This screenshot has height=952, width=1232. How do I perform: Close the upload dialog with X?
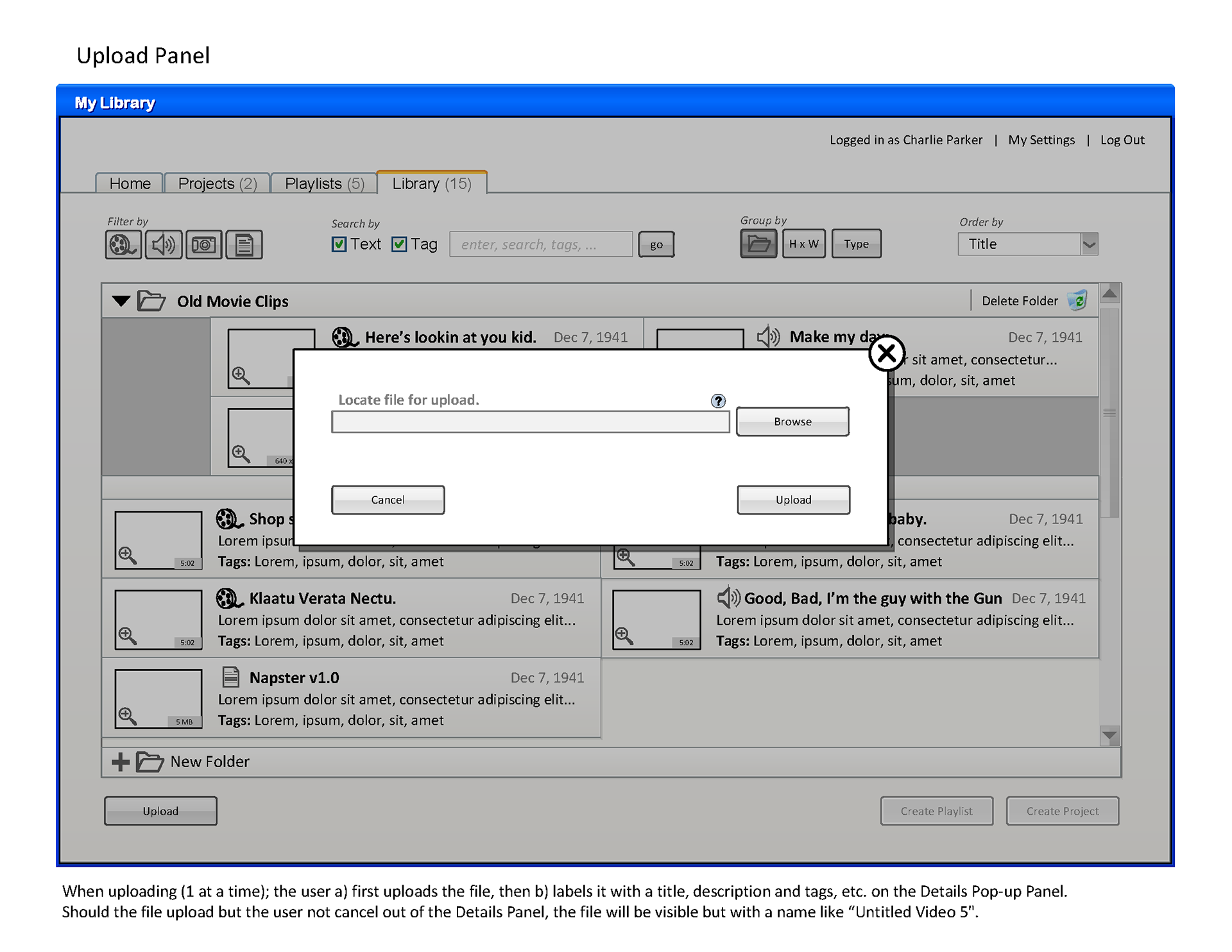(886, 353)
